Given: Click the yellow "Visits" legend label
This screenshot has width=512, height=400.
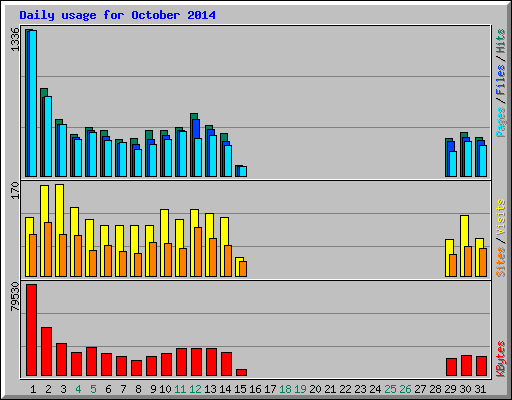Looking at the screenshot, I should click(501, 217).
